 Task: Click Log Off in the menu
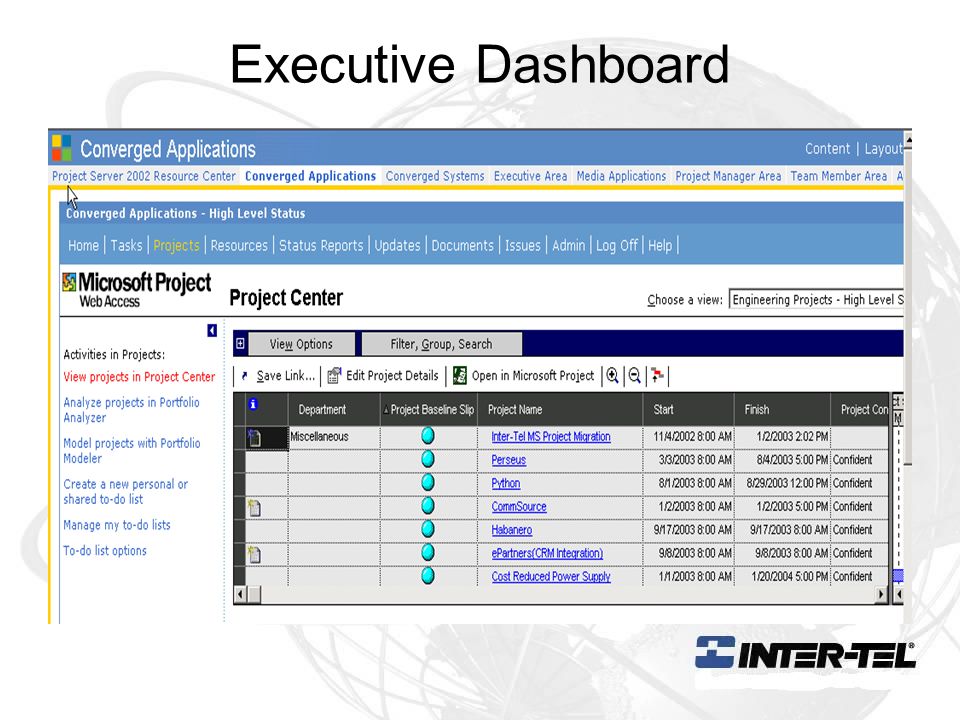point(617,246)
